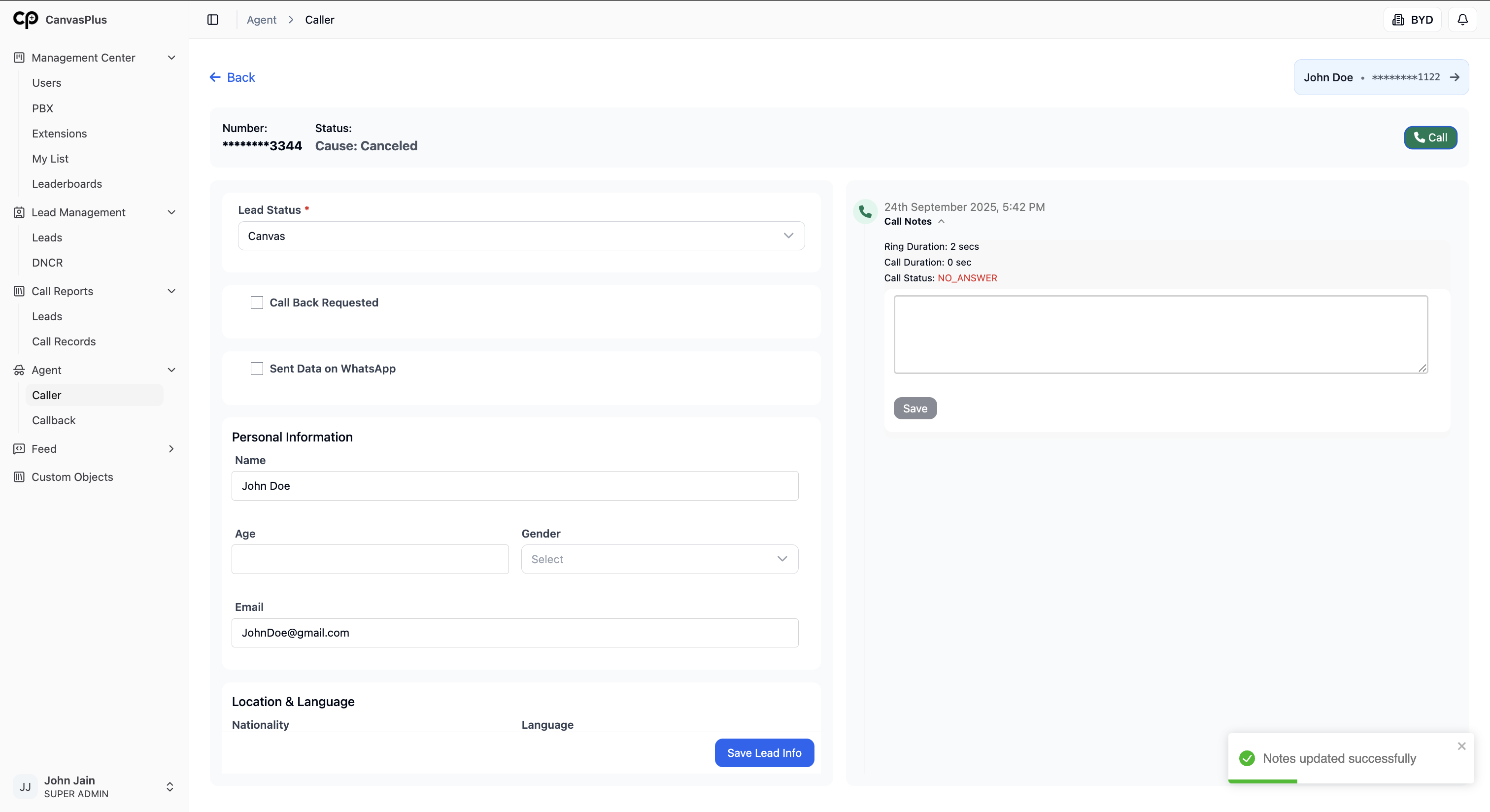The width and height of the screenshot is (1490, 812).
Task: Collapse the Lead Management section chevron
Action: click(171, 212)
